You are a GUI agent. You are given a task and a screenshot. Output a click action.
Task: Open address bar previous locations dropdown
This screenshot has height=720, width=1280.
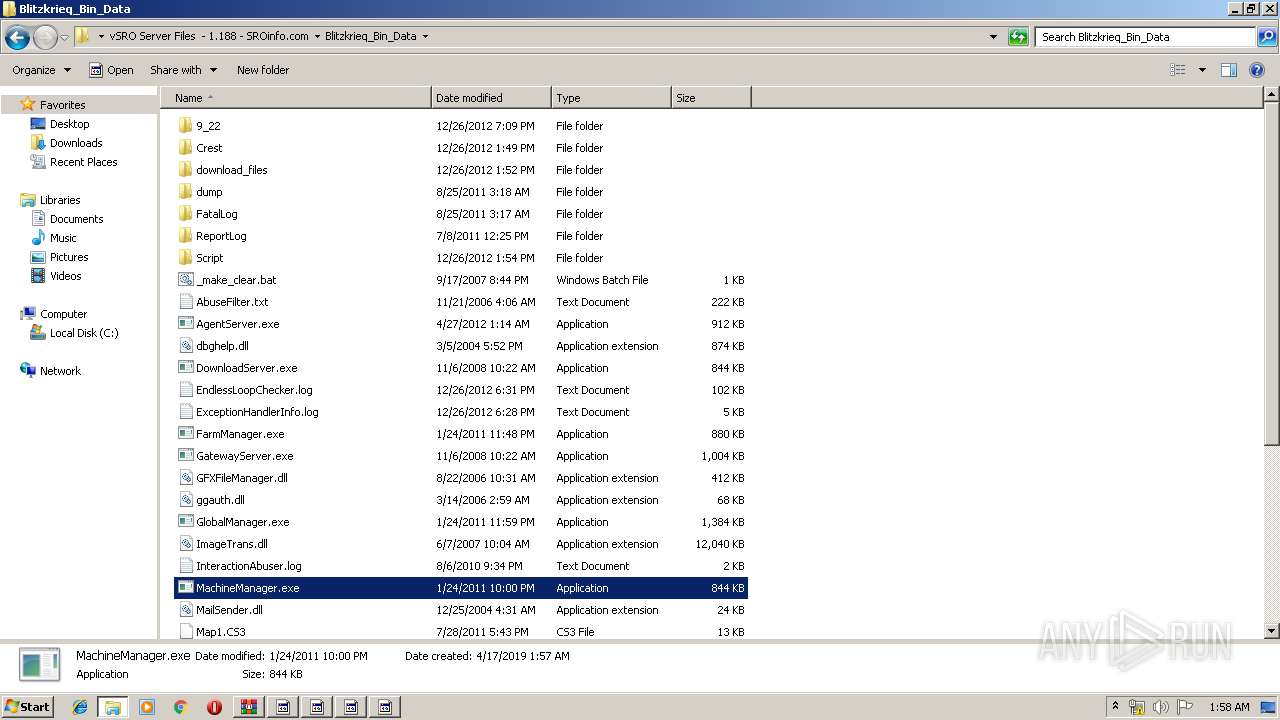(x=993, y=37)
